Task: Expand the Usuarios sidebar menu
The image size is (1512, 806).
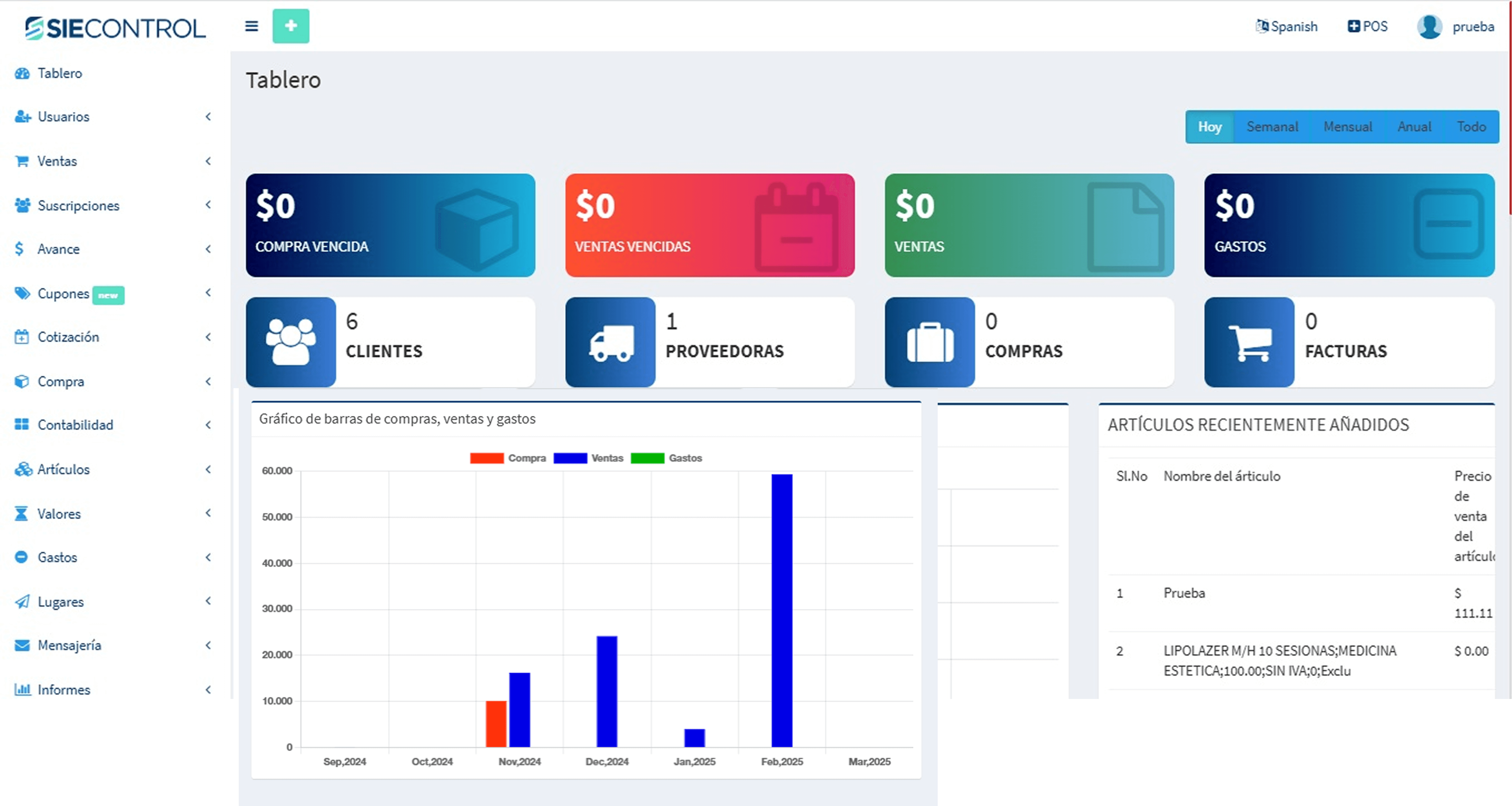Action: pyautogui.click(x=64, y=117)
